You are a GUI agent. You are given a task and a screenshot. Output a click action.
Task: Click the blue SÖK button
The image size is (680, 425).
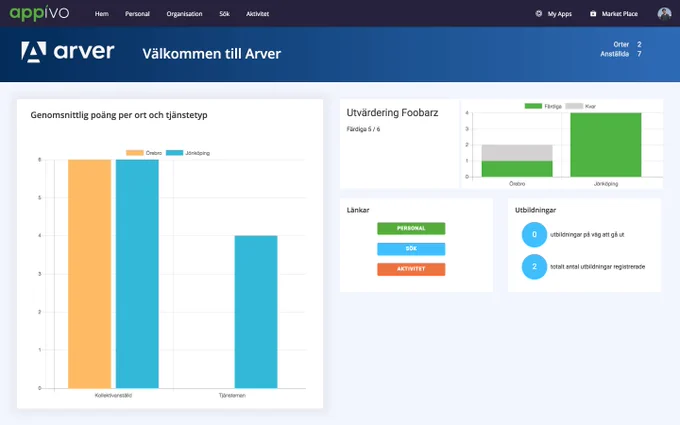coord(411,249)
